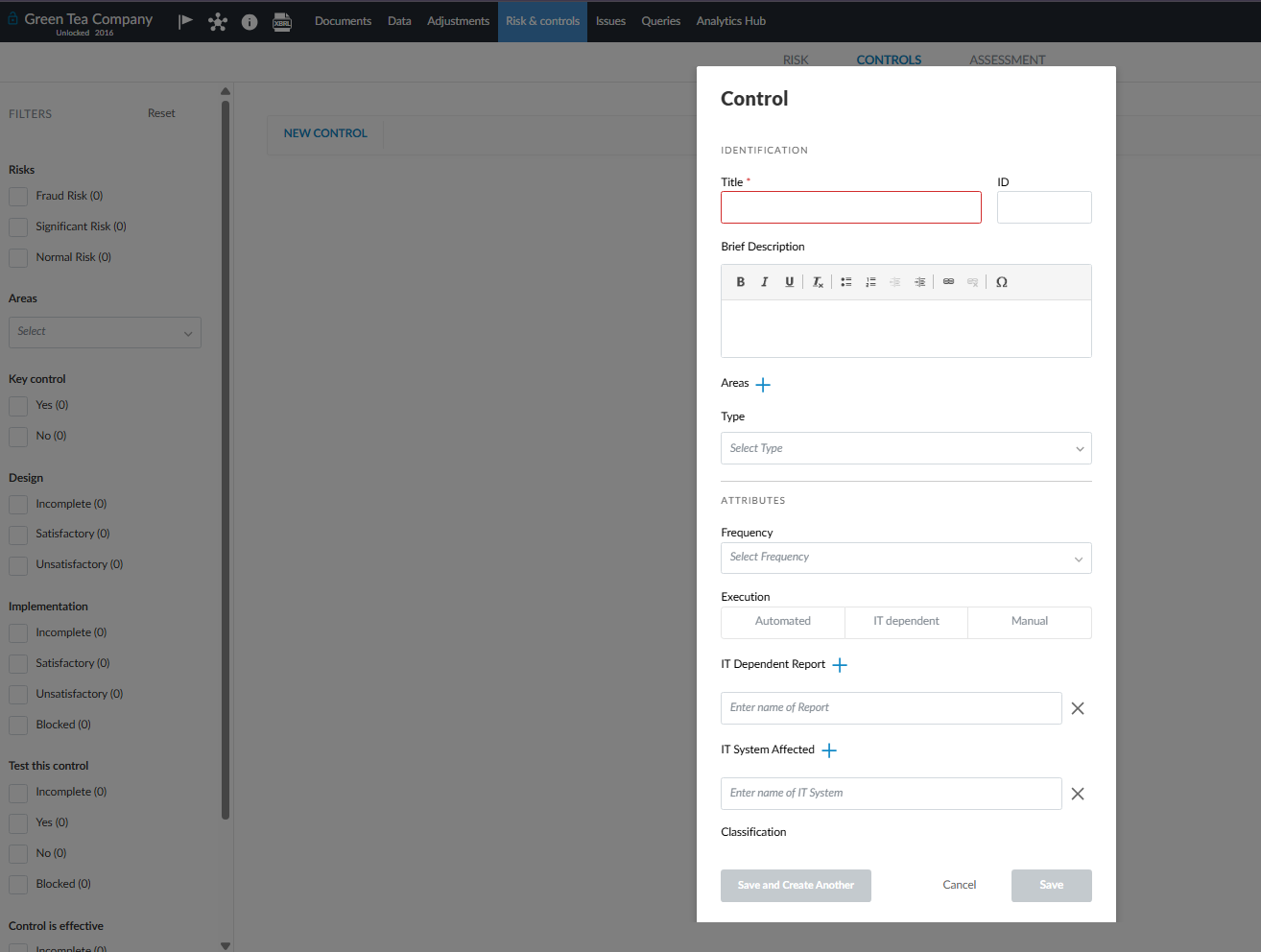Image resolution: width=1261 pixels, height=952 pixels.
Task: Open the Select Type dropdown
Action: click(906, 448)
